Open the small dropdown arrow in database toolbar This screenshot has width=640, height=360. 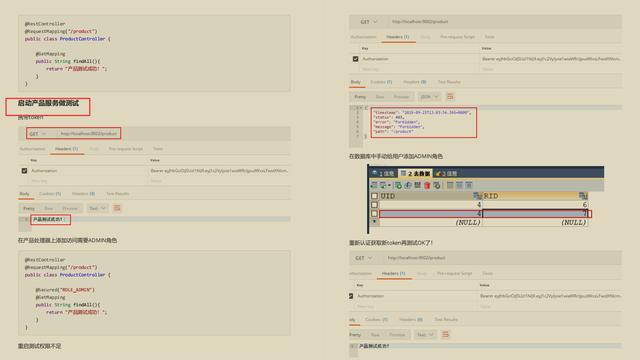tap(389, 185)
